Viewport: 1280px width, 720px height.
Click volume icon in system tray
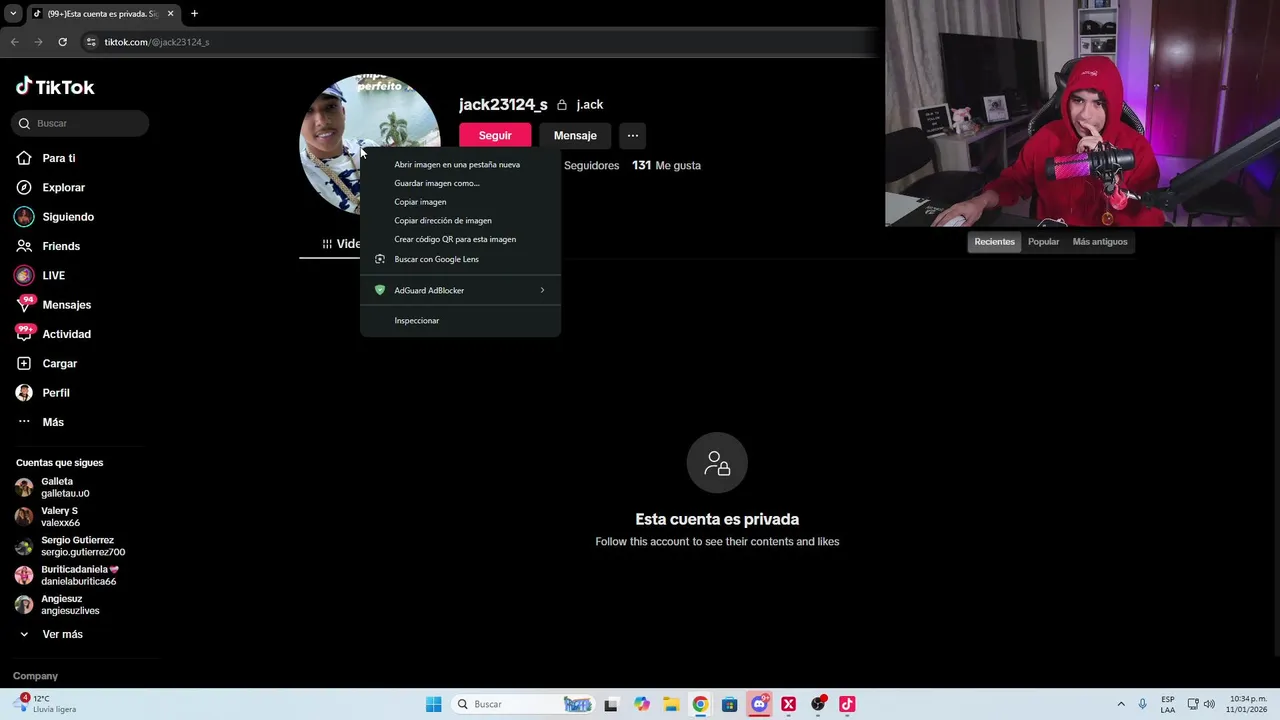[1208, 704]
